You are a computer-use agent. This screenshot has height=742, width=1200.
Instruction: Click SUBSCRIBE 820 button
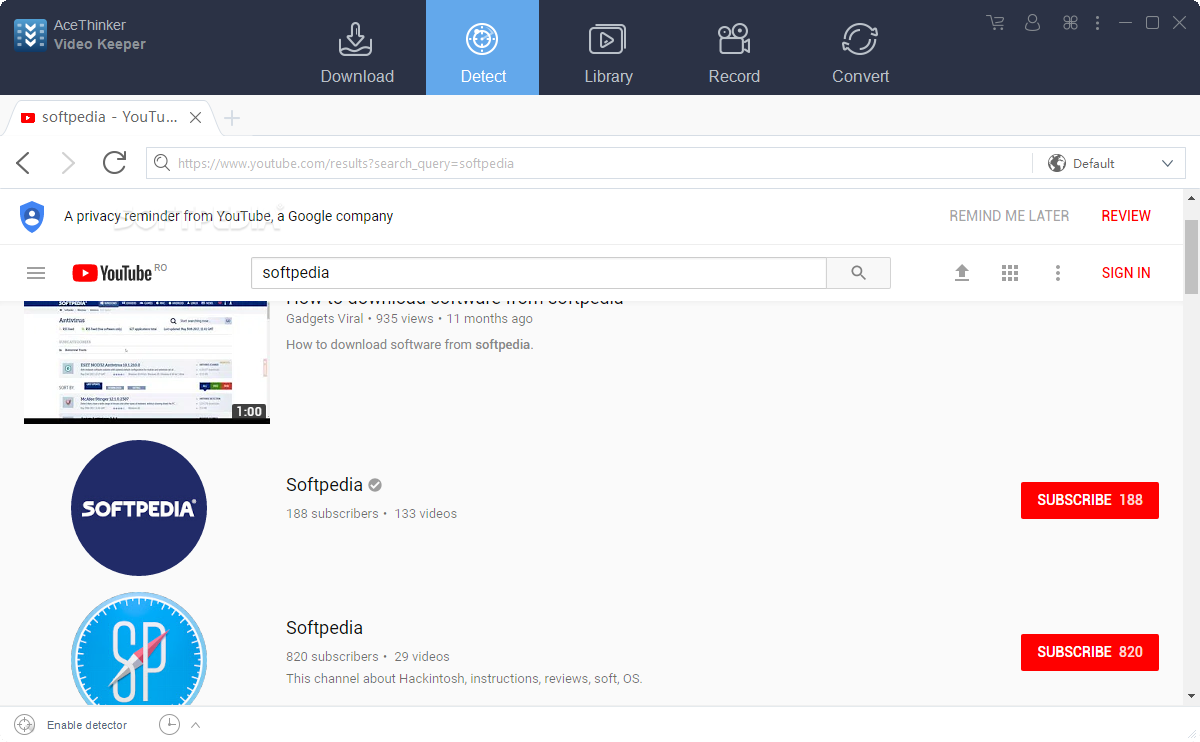pyautogui.click(x=1090, y=652)
